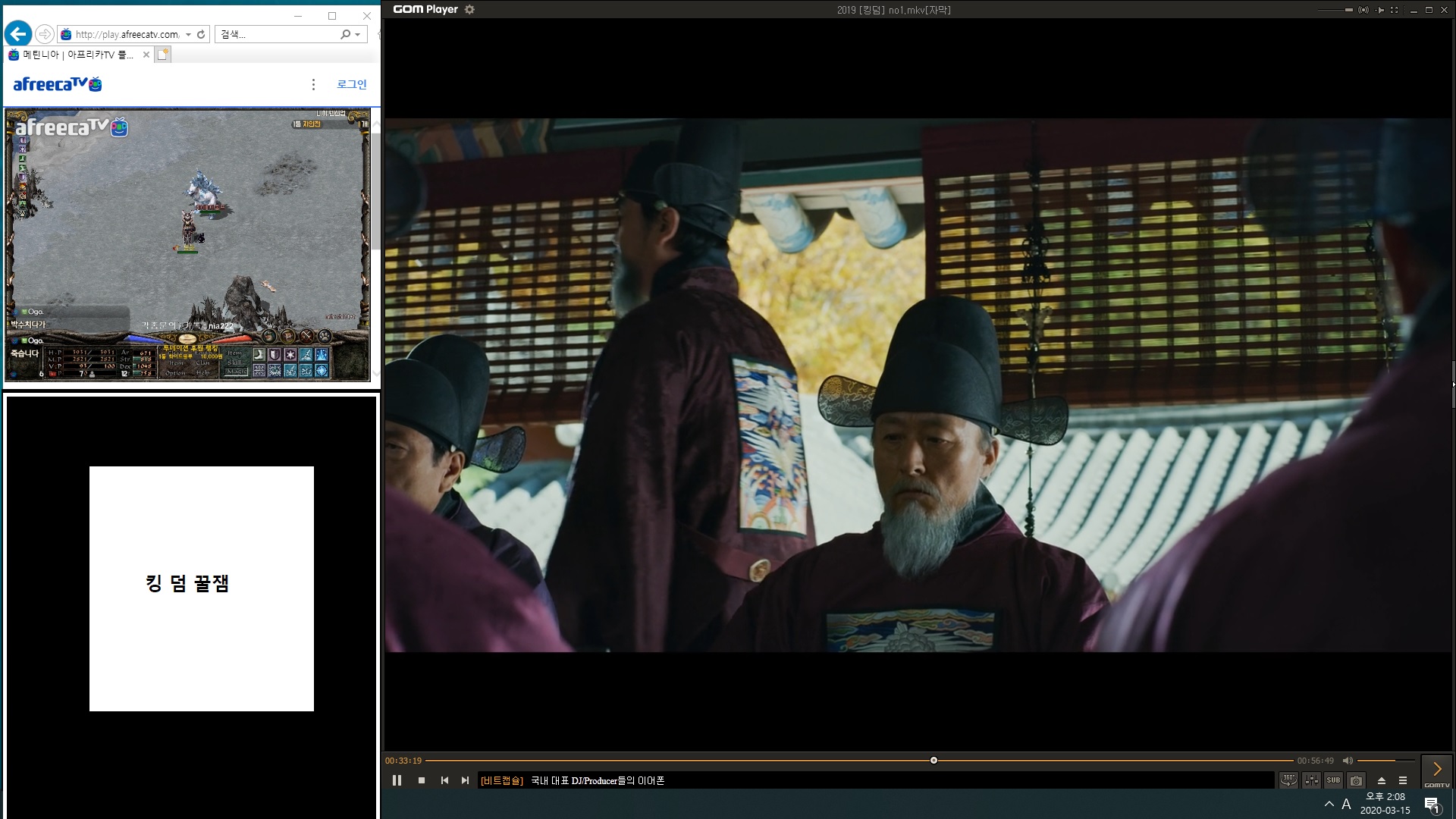Open GOM Player settings gear

tap(469, 10)
